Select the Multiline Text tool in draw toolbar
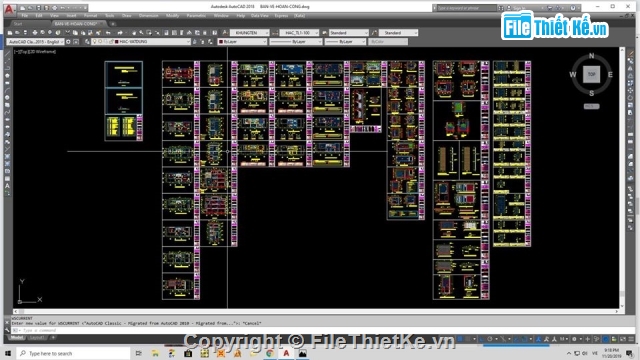Image resolution: width=640 pixels, height=360 pixels. (7, 186)
